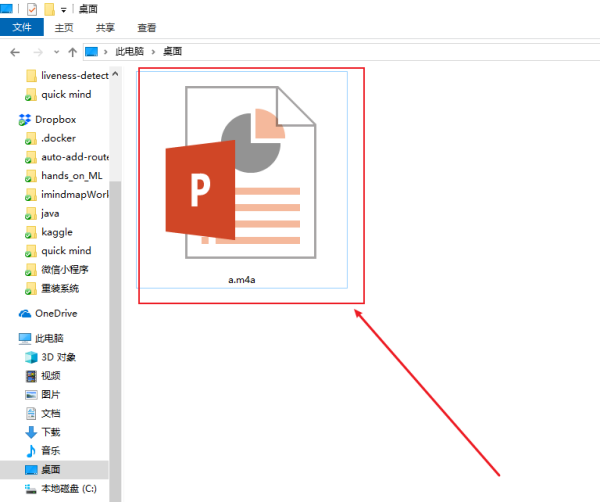Open the 音乐 music folder

click(x=31, y=451)
